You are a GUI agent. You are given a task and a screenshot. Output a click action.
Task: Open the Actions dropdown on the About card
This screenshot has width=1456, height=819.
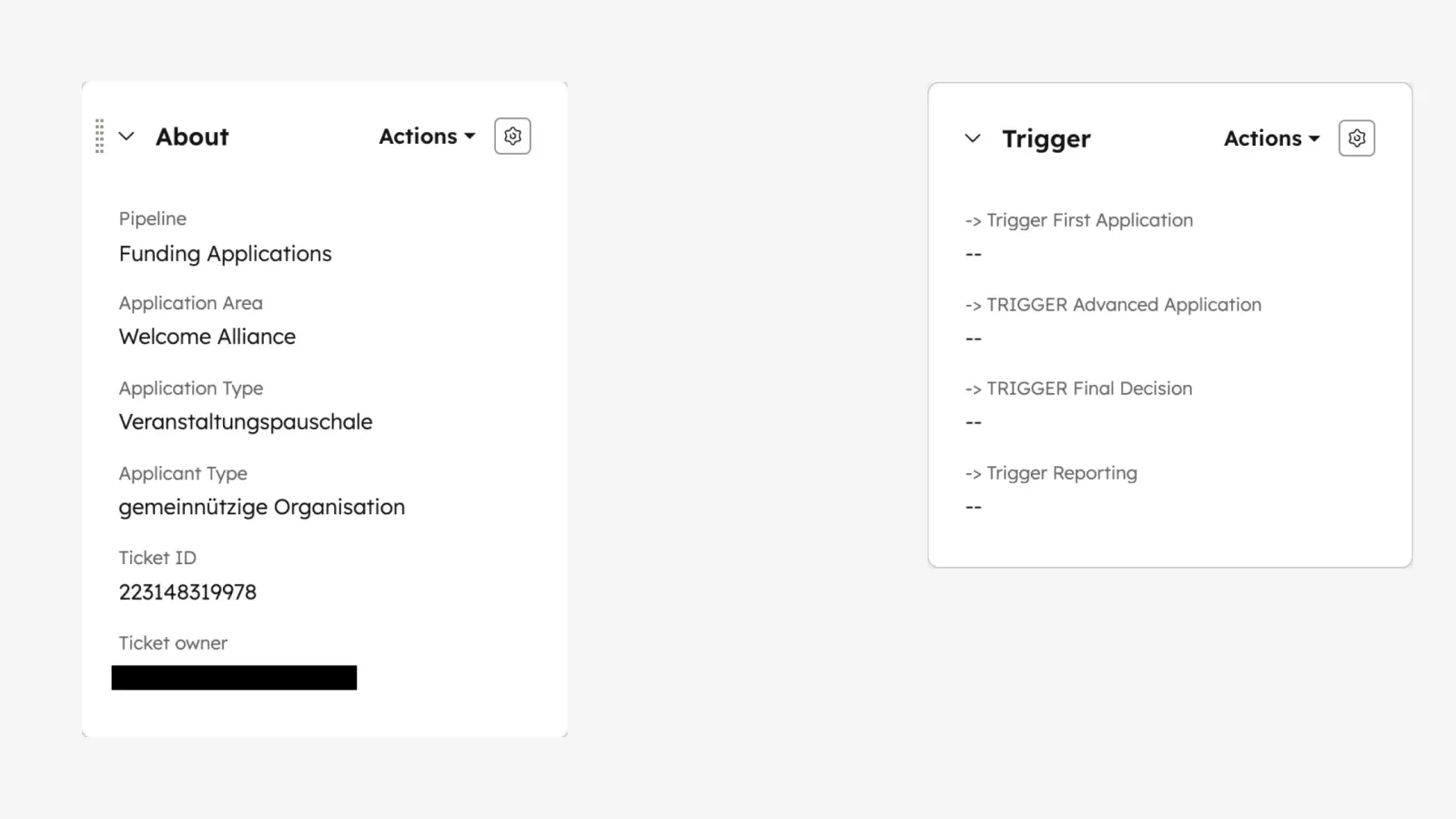click(419, 136)
